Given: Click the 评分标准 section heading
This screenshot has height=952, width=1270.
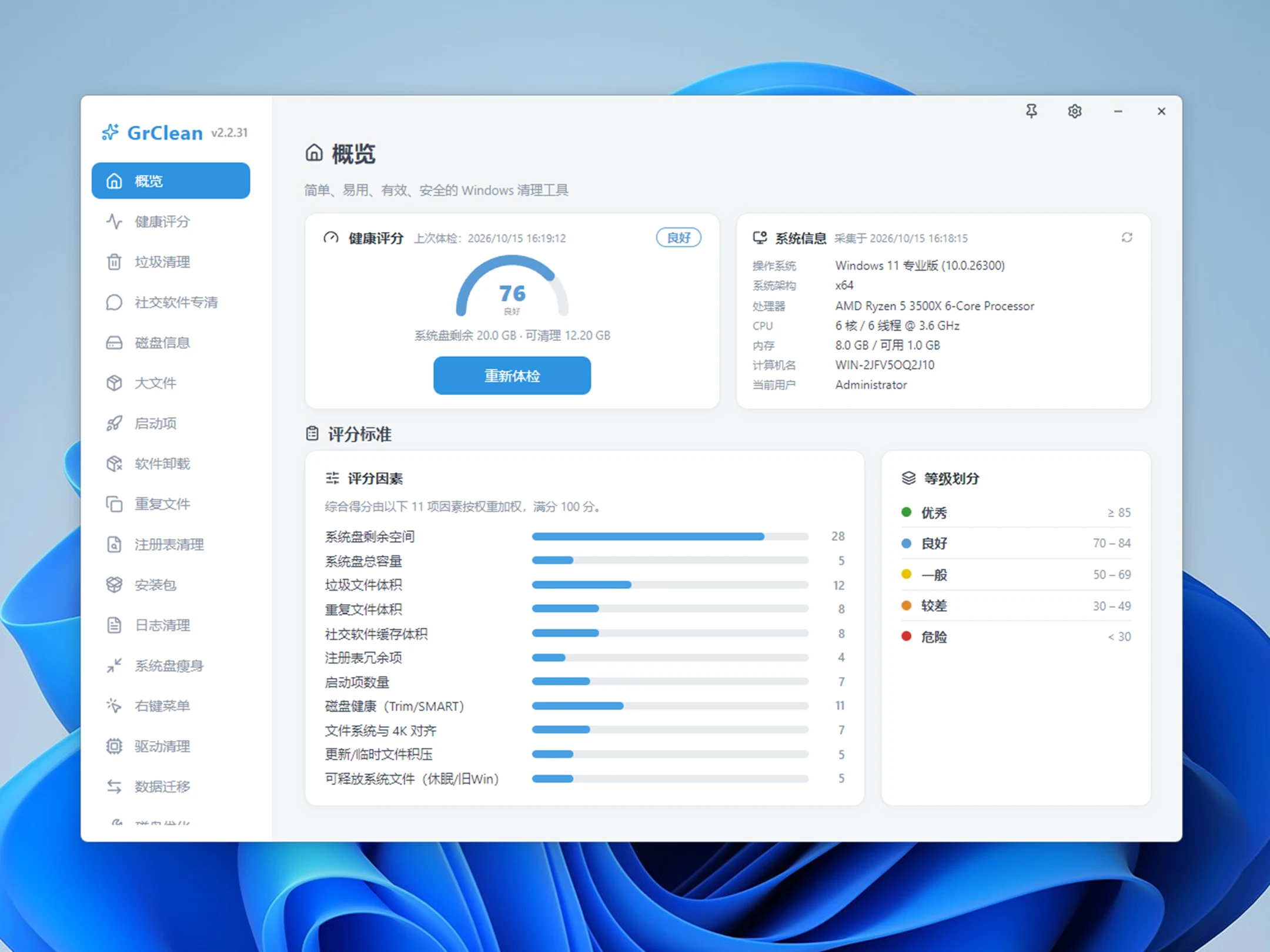Looking at the screenshot, I should (359, 434).
